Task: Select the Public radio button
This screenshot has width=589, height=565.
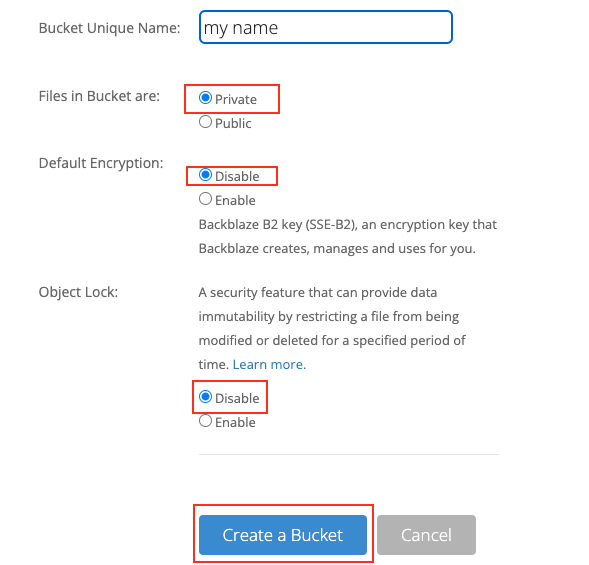Action: [x=205, y=122]
